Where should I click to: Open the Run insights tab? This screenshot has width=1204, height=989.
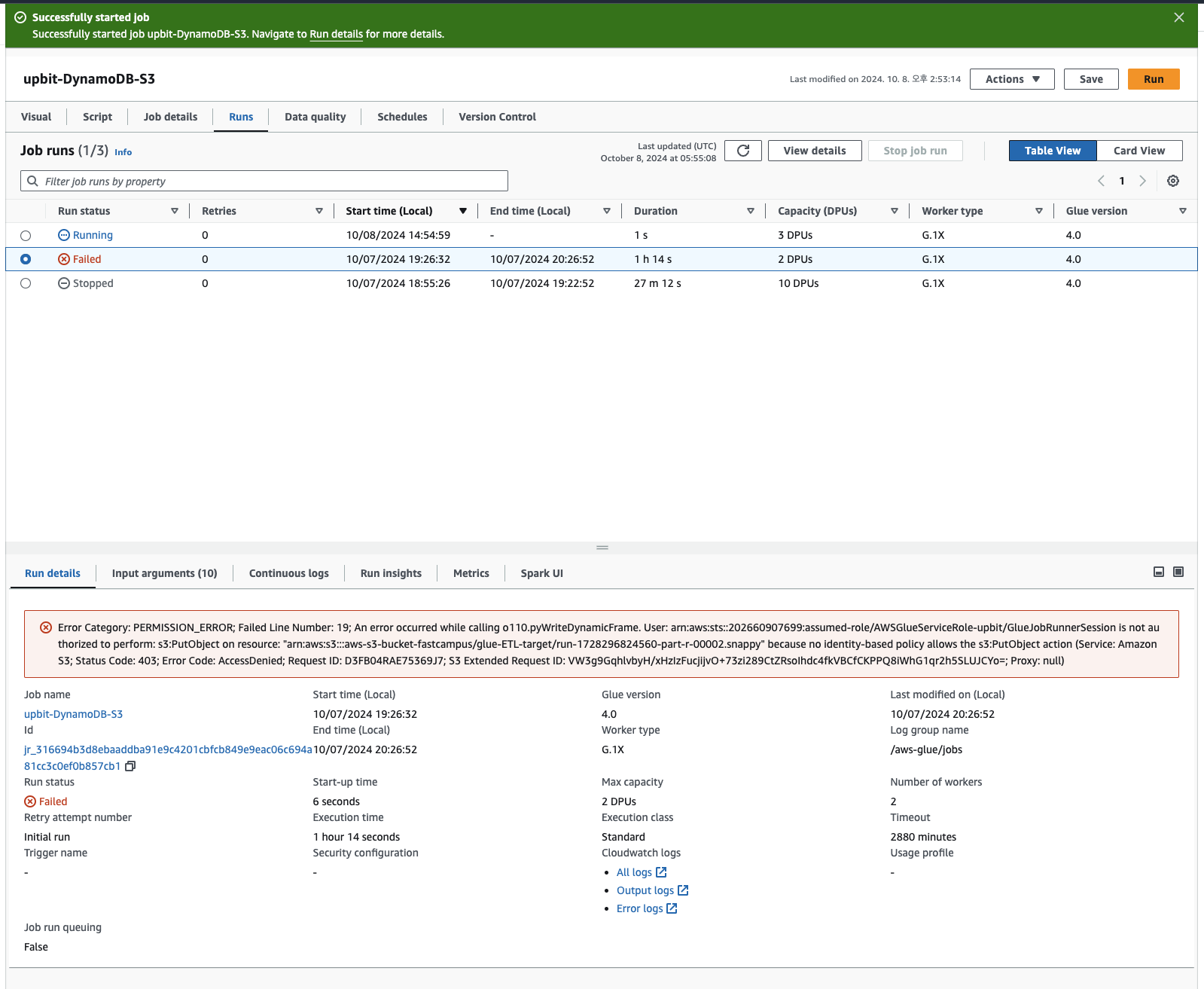coord(391,573)
